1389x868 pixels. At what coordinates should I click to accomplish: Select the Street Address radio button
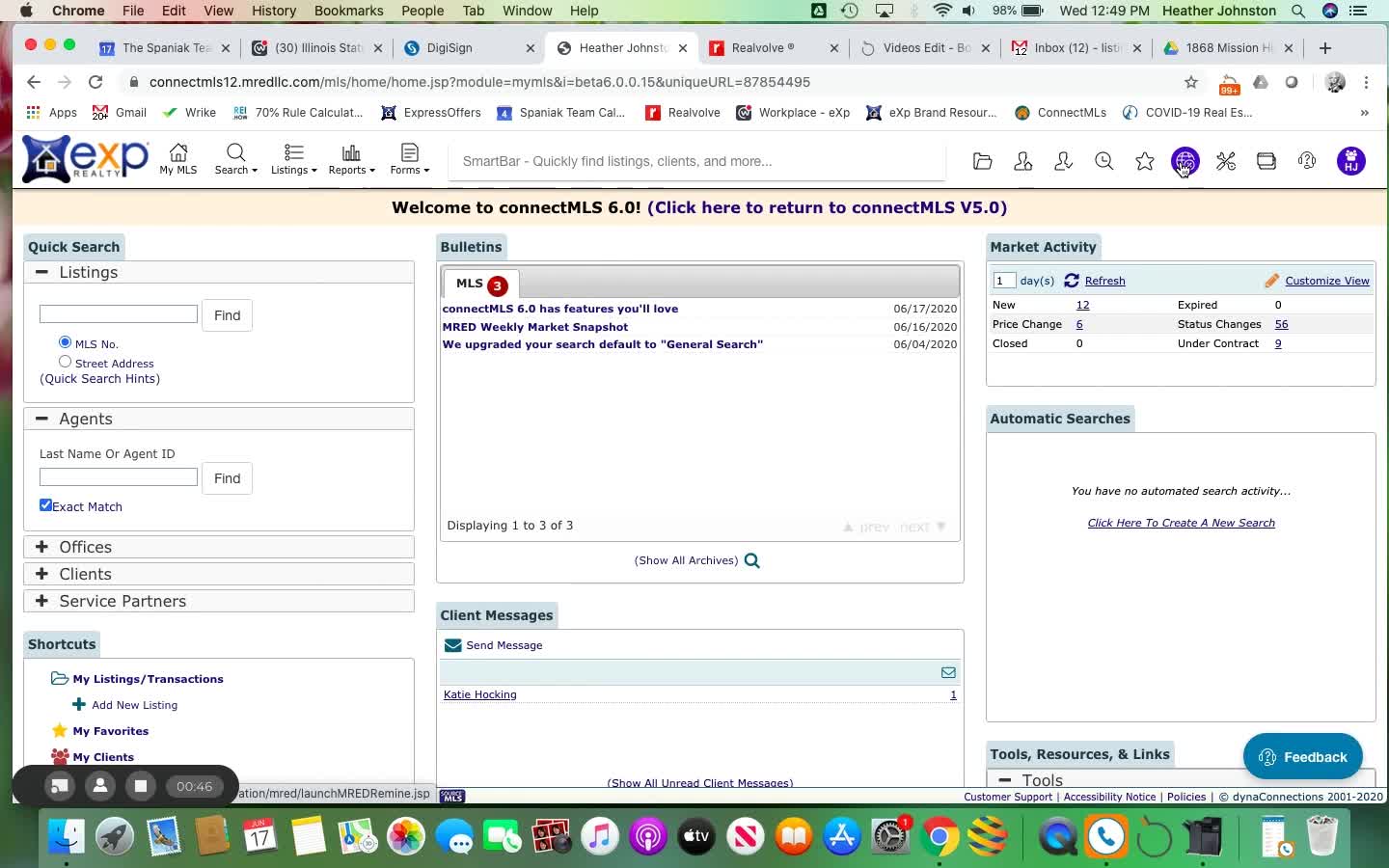(65, 362)
